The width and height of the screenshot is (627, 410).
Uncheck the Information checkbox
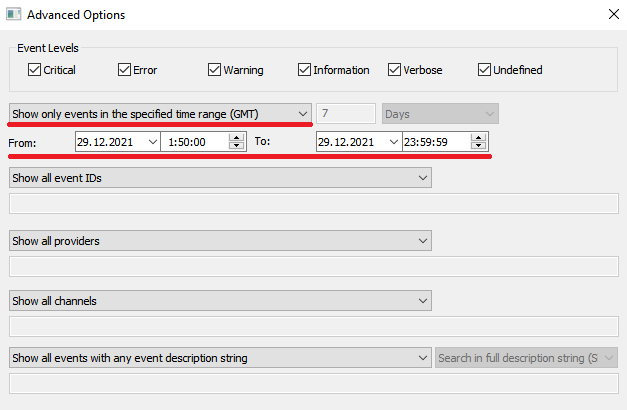click(305, 70)
